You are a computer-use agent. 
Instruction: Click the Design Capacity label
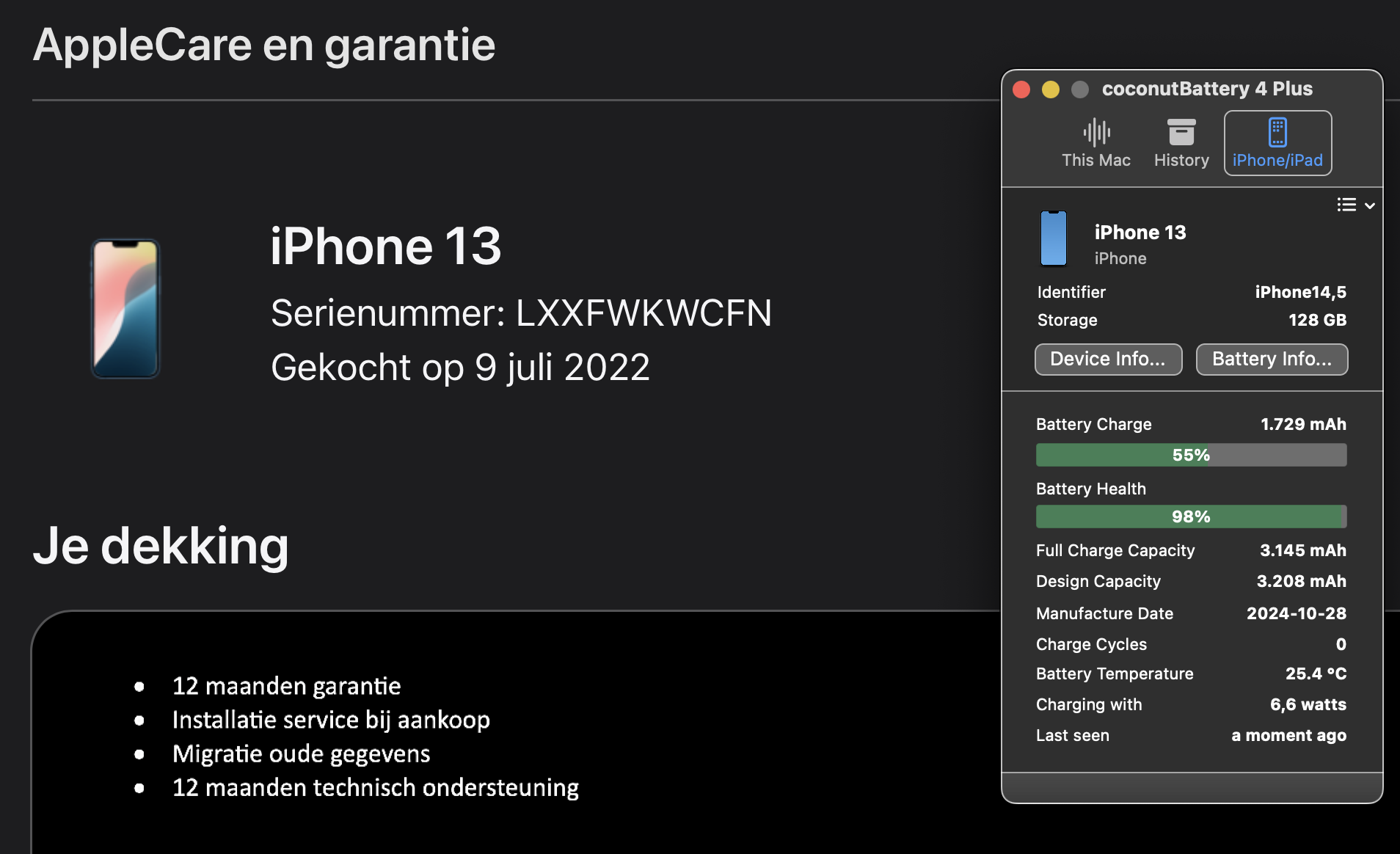pyautogui.click(x=1098, y=581)
